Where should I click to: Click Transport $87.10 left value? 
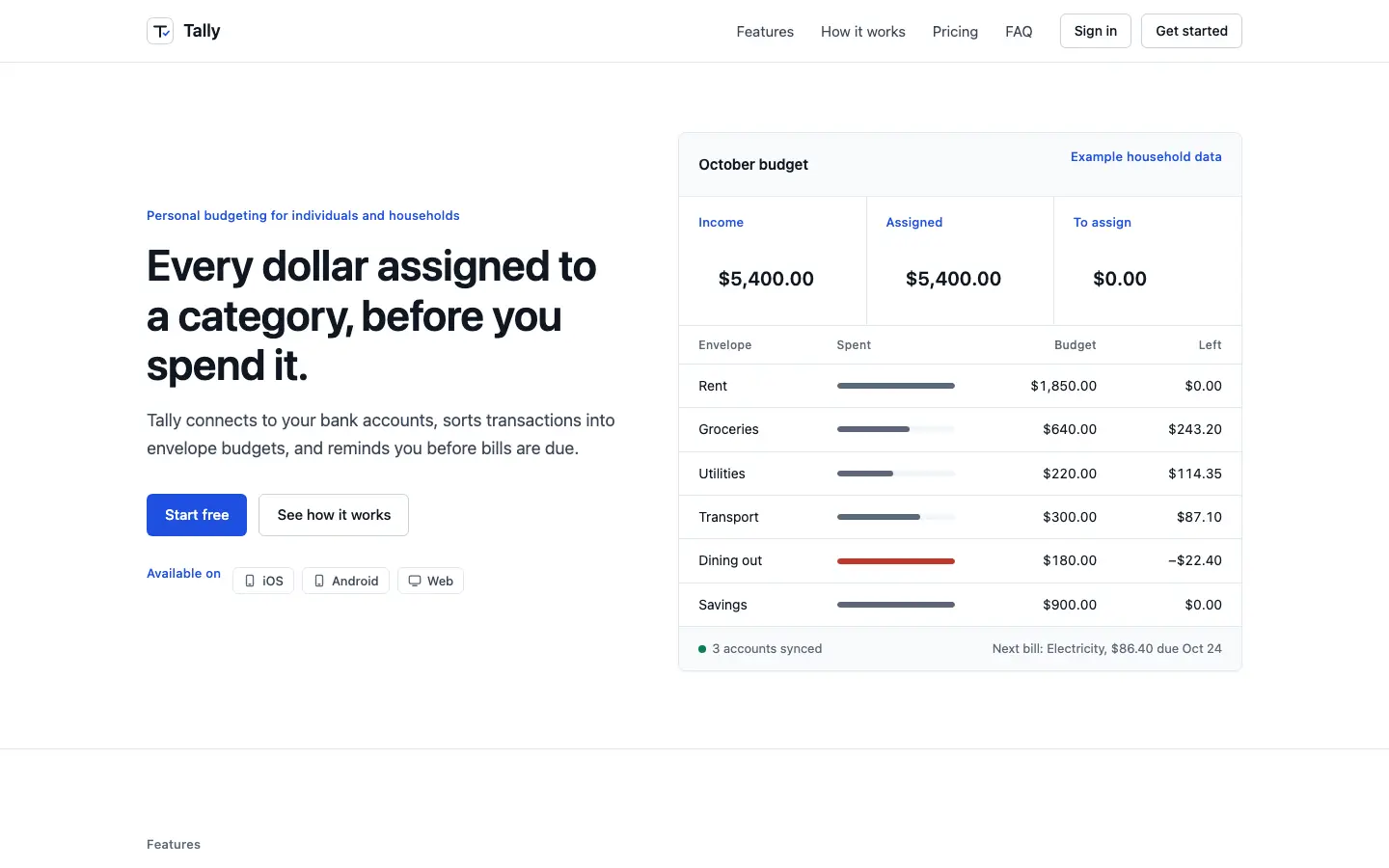[1199, 517]
